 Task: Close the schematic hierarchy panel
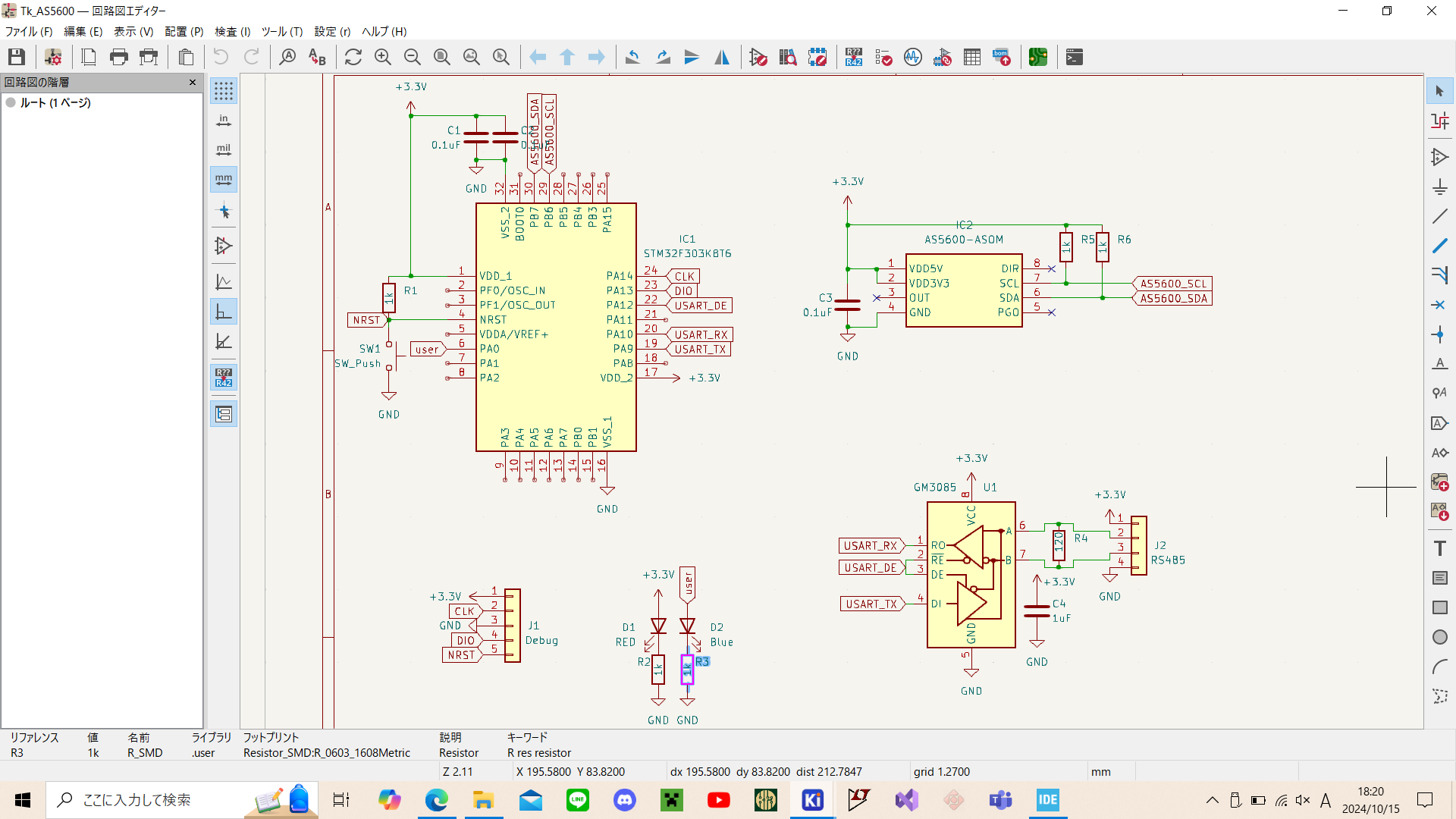click(193, 82)
